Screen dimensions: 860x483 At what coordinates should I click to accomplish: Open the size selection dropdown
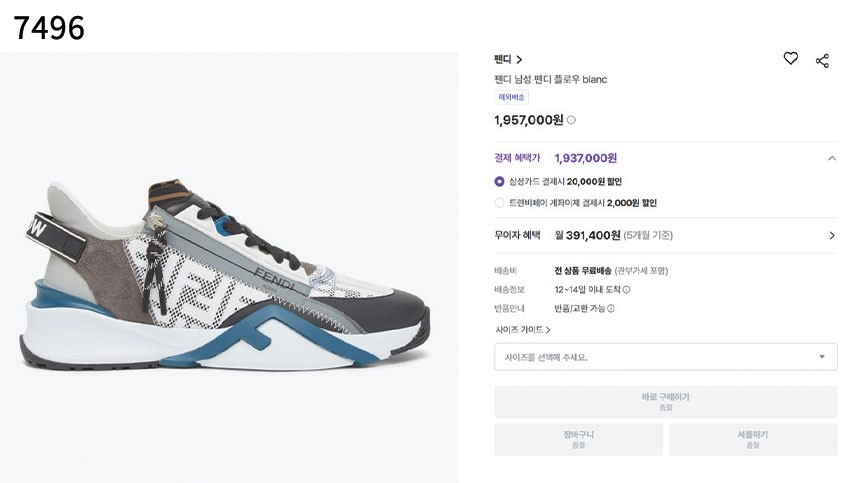click(x=665, y=357)
